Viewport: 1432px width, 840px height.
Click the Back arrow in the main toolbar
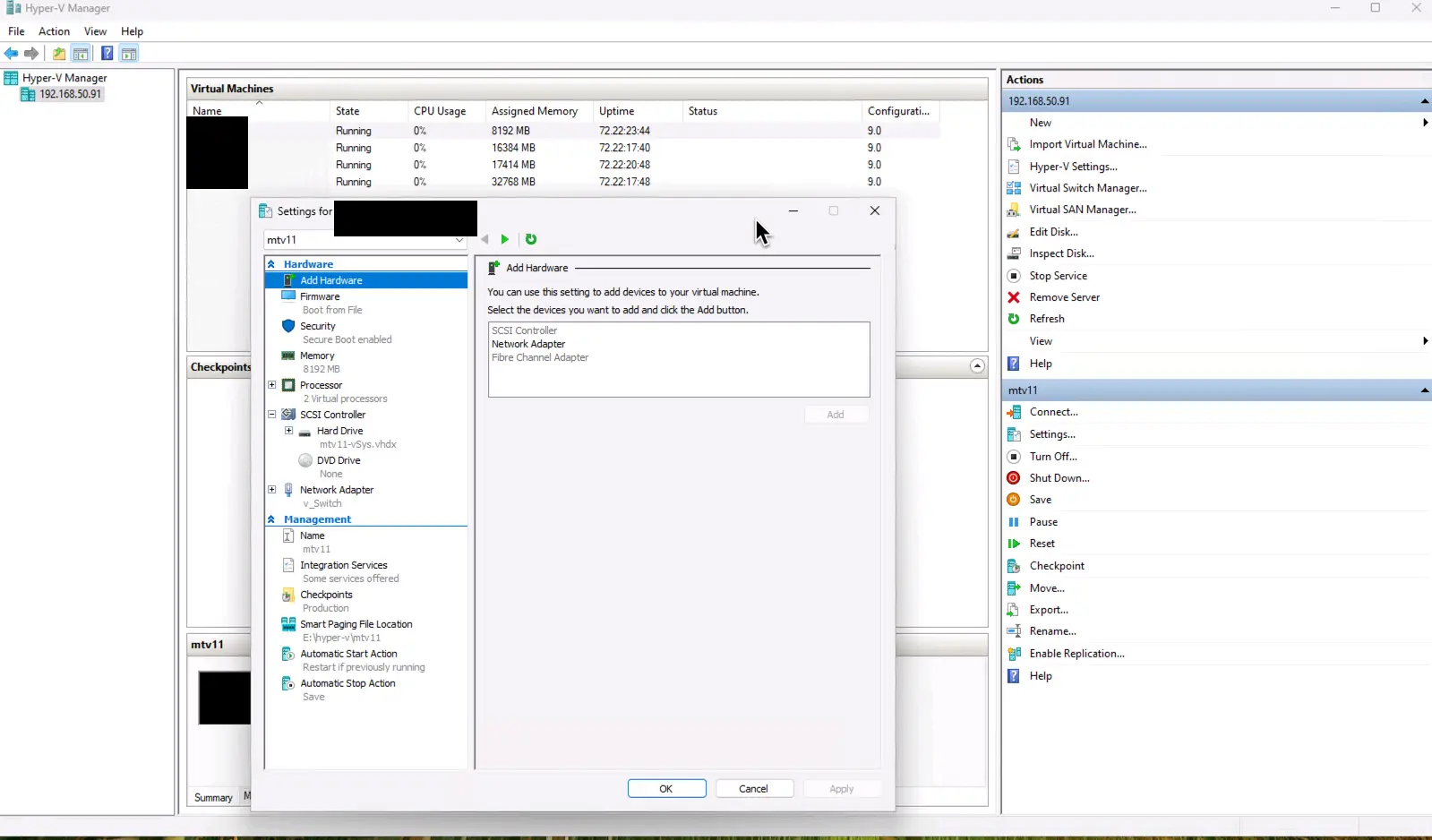pos(12,54)
